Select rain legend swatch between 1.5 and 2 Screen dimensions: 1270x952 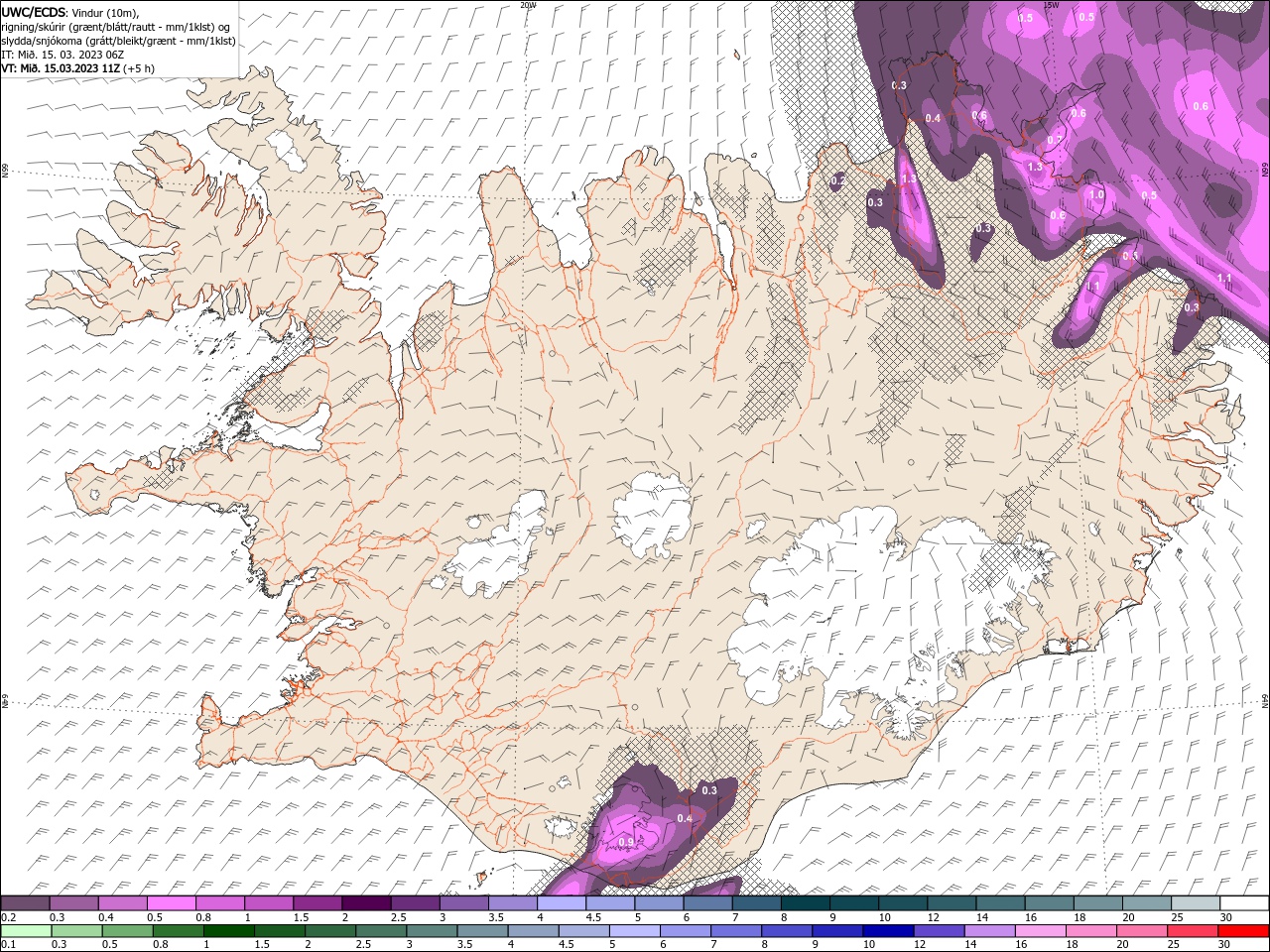(280, 931)
